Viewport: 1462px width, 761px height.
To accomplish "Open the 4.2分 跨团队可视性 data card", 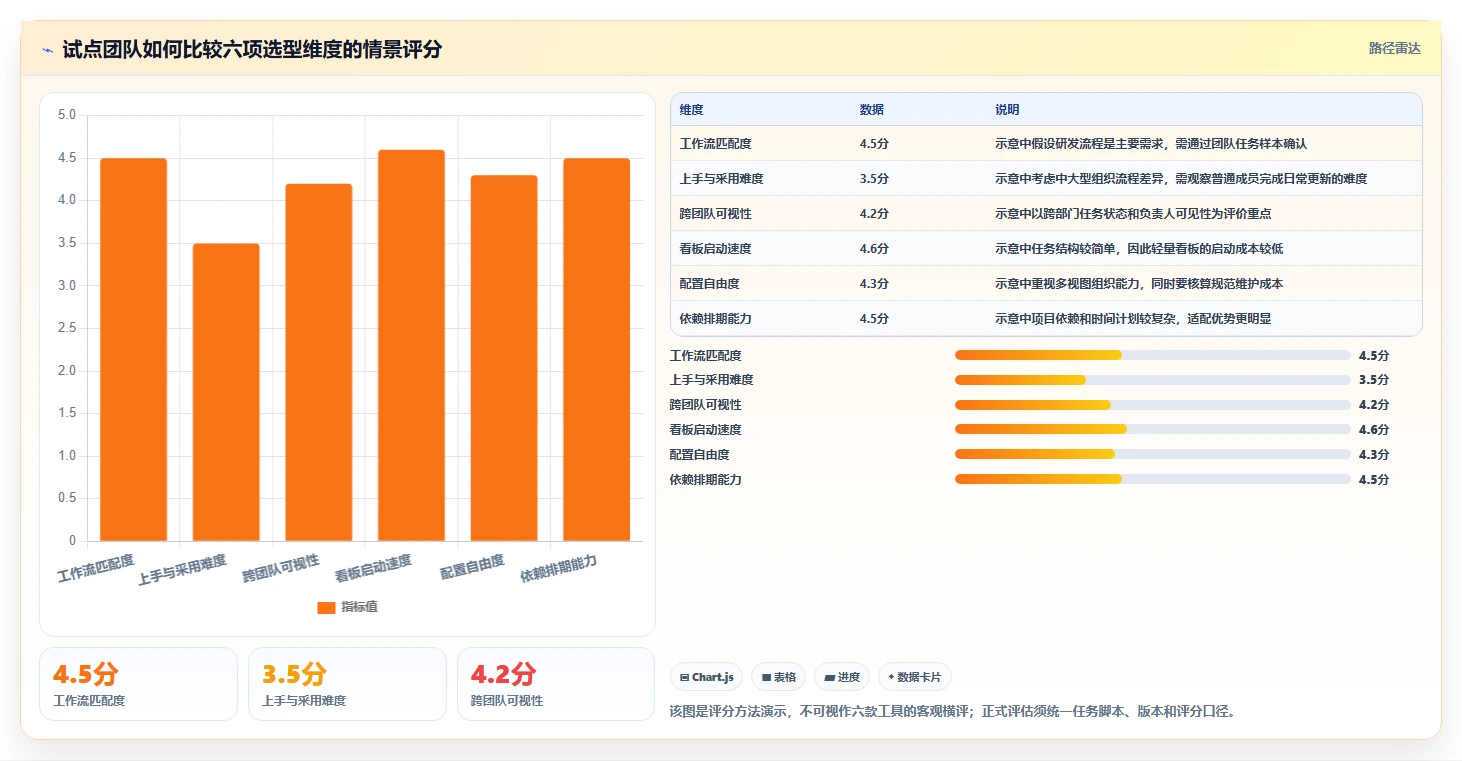I will (x=556, y=684).
